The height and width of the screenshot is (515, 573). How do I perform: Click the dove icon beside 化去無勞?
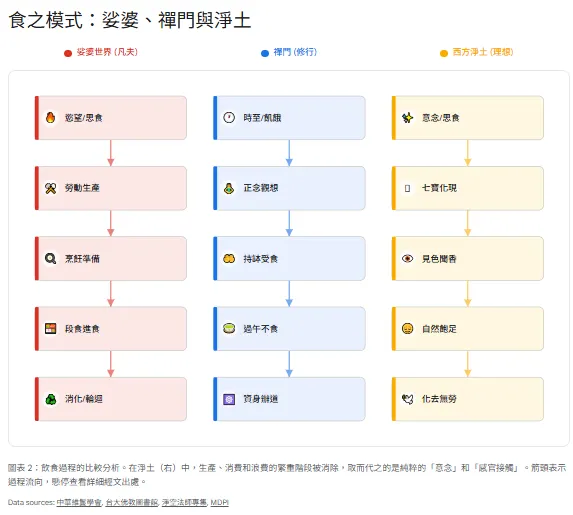(407, 399)
